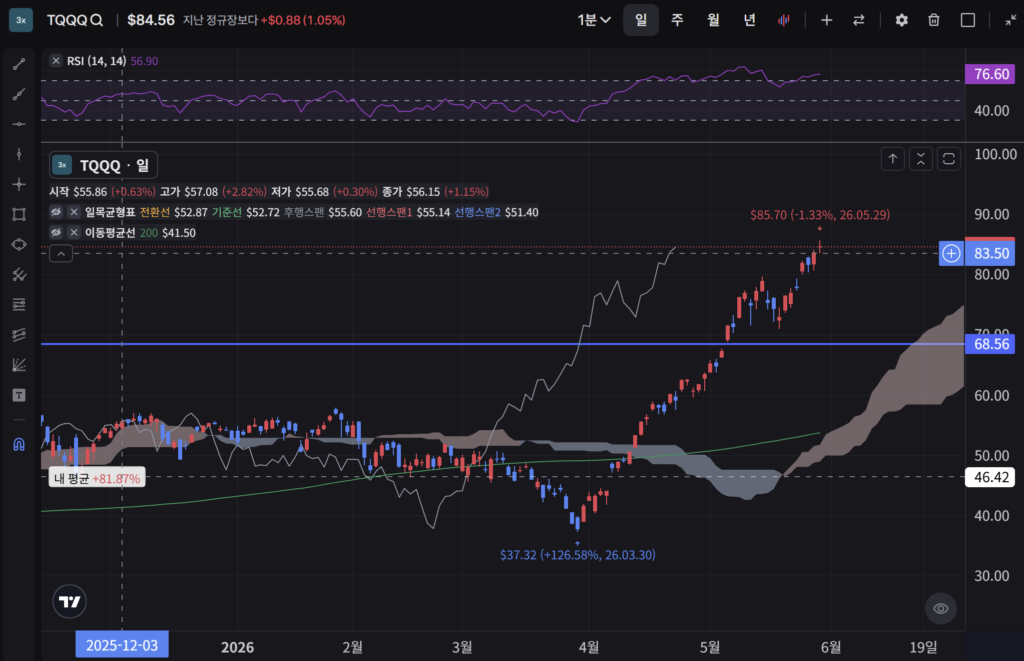Toggle the magnet snap mode
Viewport: 1024px width, 661px height.
[19, 445]
